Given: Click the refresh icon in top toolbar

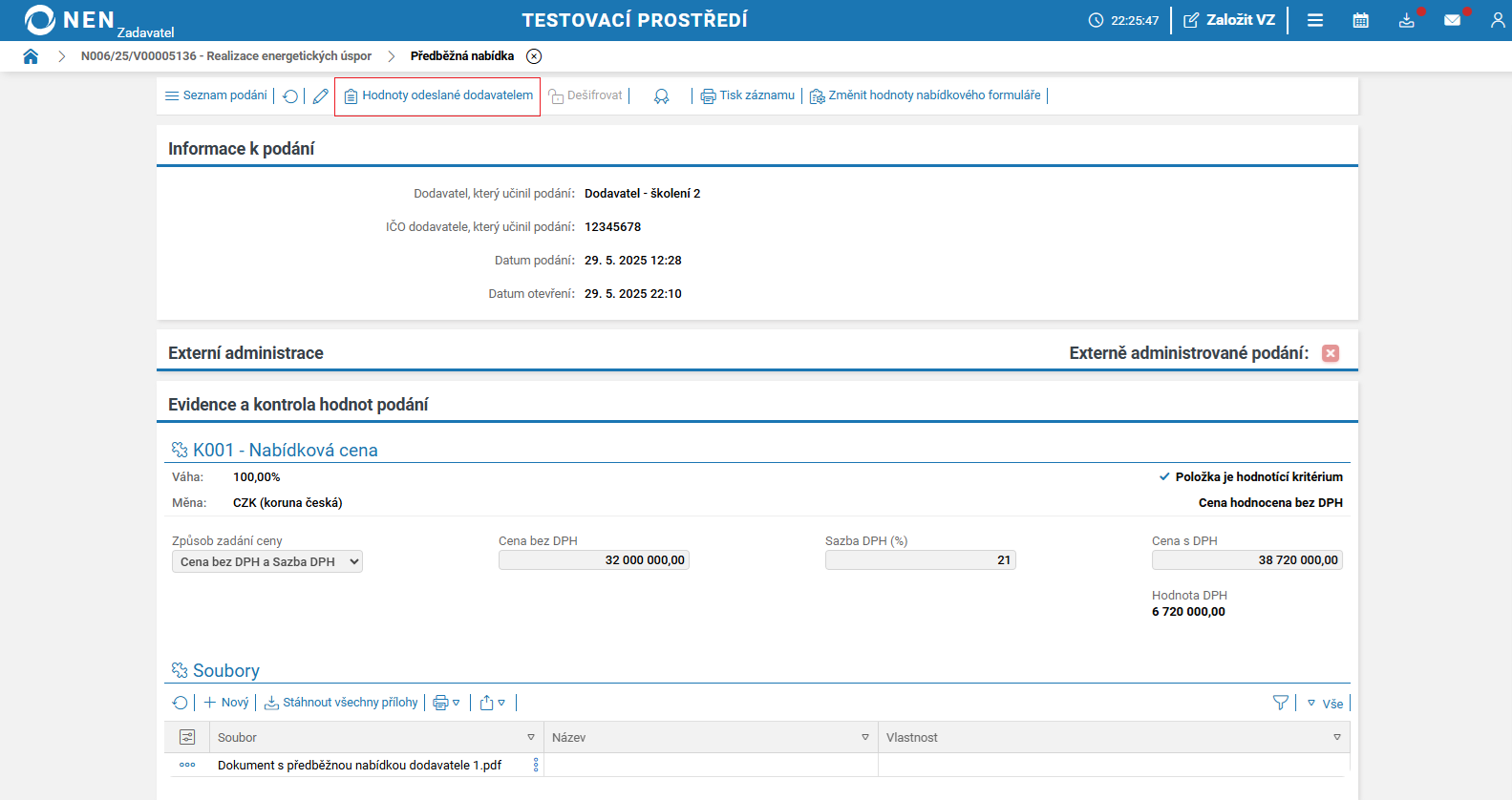Looking at the screenshot, I should 290,96.
